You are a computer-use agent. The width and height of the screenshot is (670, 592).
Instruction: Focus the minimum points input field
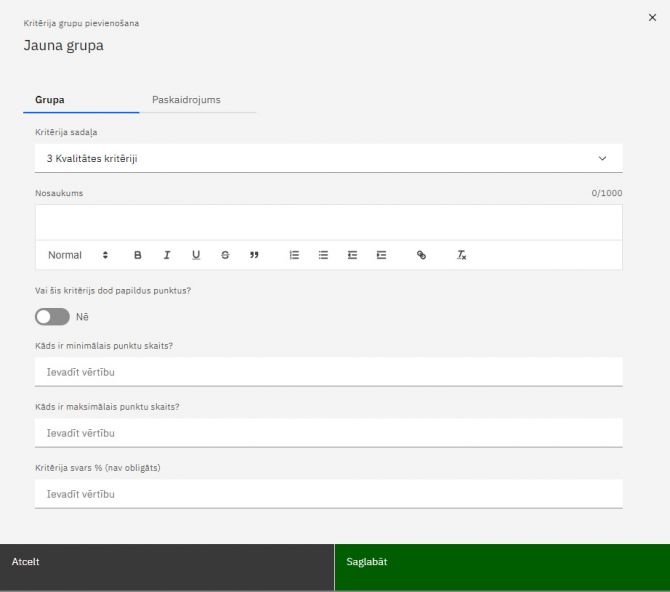coord(328,372)
